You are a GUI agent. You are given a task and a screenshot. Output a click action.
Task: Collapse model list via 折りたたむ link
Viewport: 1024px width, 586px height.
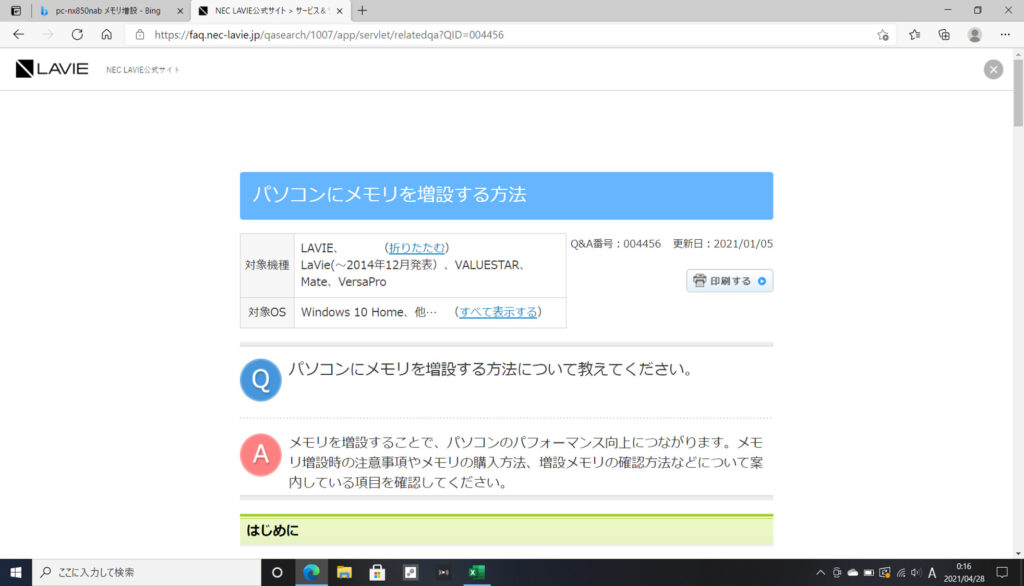coord(417,248)
